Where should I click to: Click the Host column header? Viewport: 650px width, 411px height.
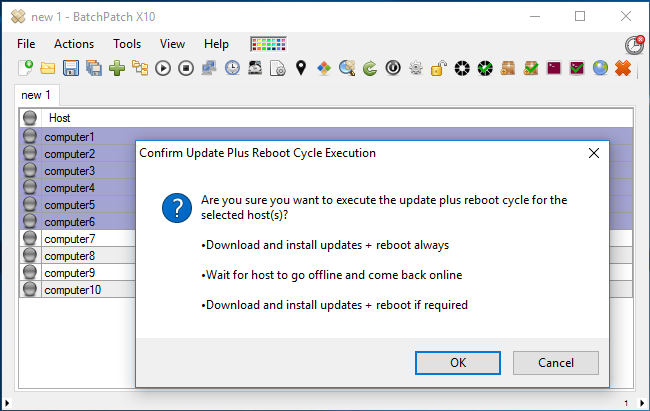click(60, 118)
